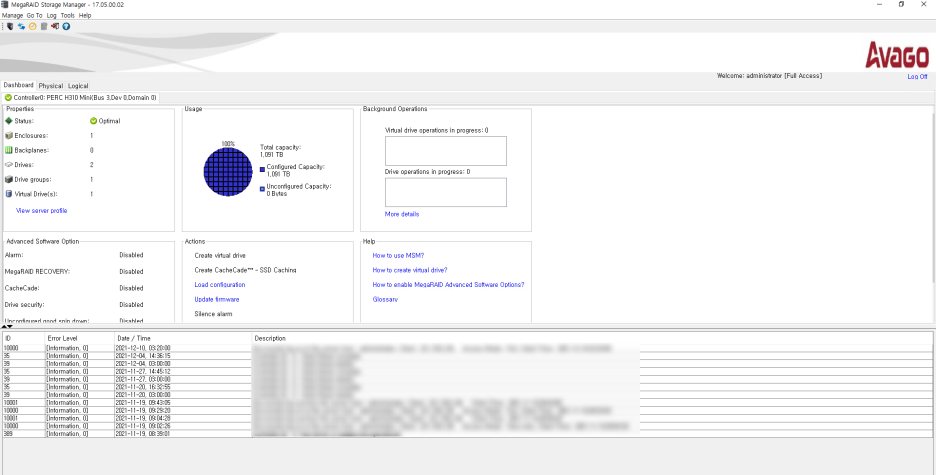Select log row dated 2021-11-20, 16:32:55
This screenshot has height=475, width=936.
[468, 387]
